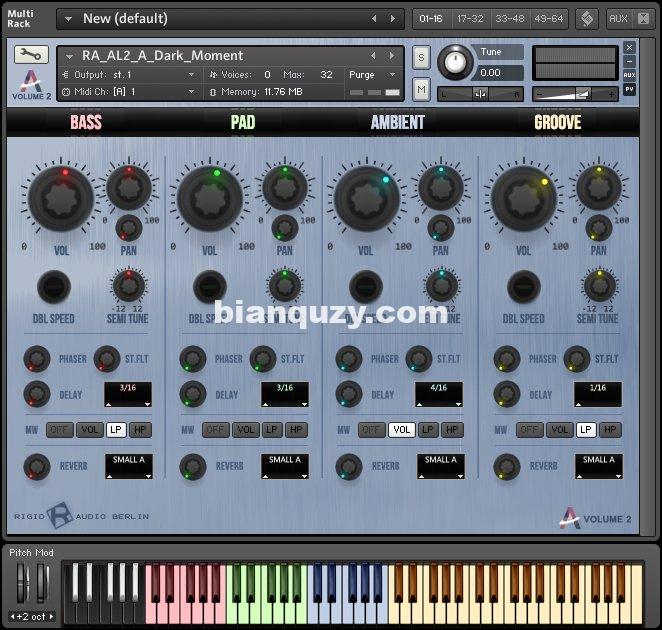Shift keyboard octave down arrow
662x630 pixels.
12,616
